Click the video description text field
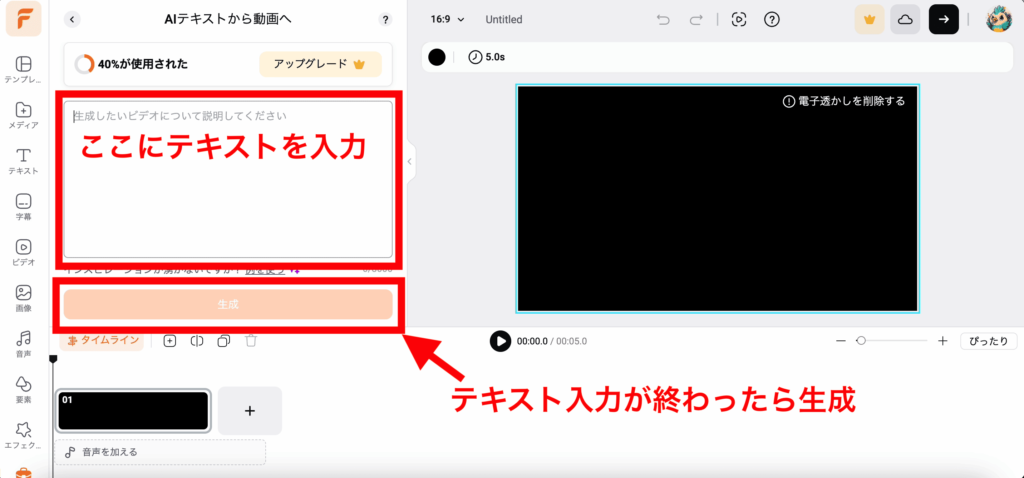This screenshot has height=478, width=1024. [228, 179]
